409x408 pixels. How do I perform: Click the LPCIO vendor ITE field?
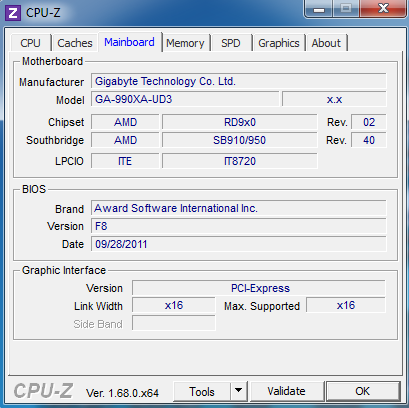click(x=125, y=161)
